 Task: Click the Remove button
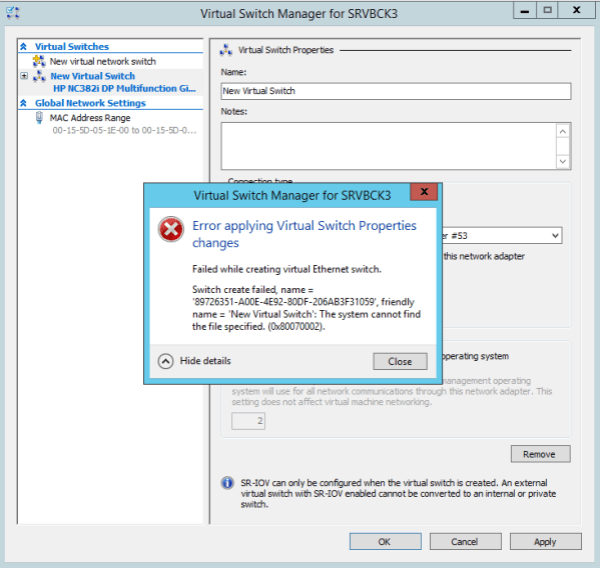(540, 454)
